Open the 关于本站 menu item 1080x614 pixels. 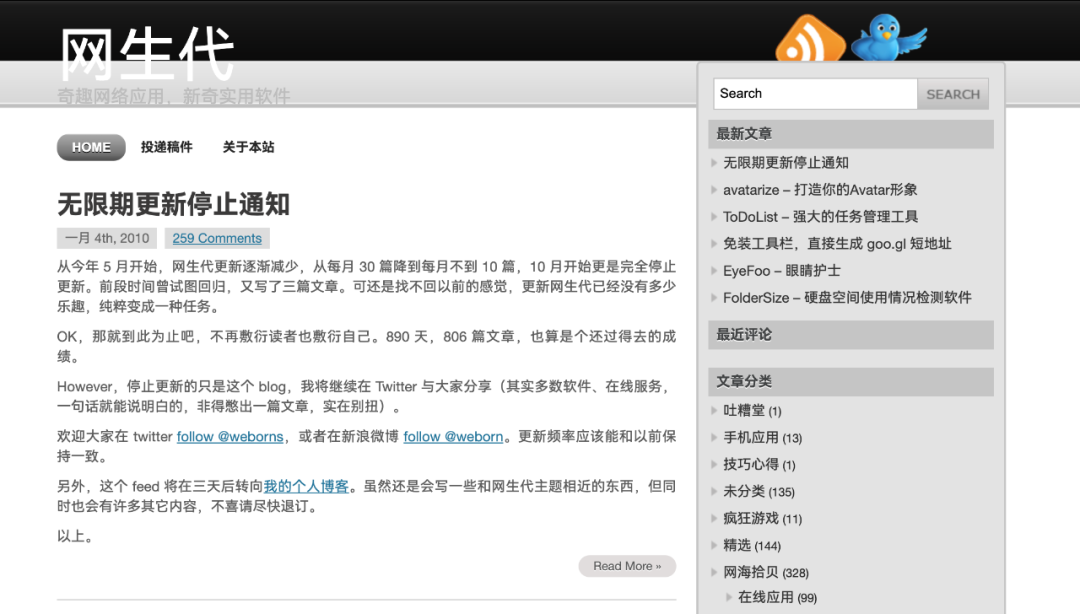pyautogui.click(x=248, y=147)
